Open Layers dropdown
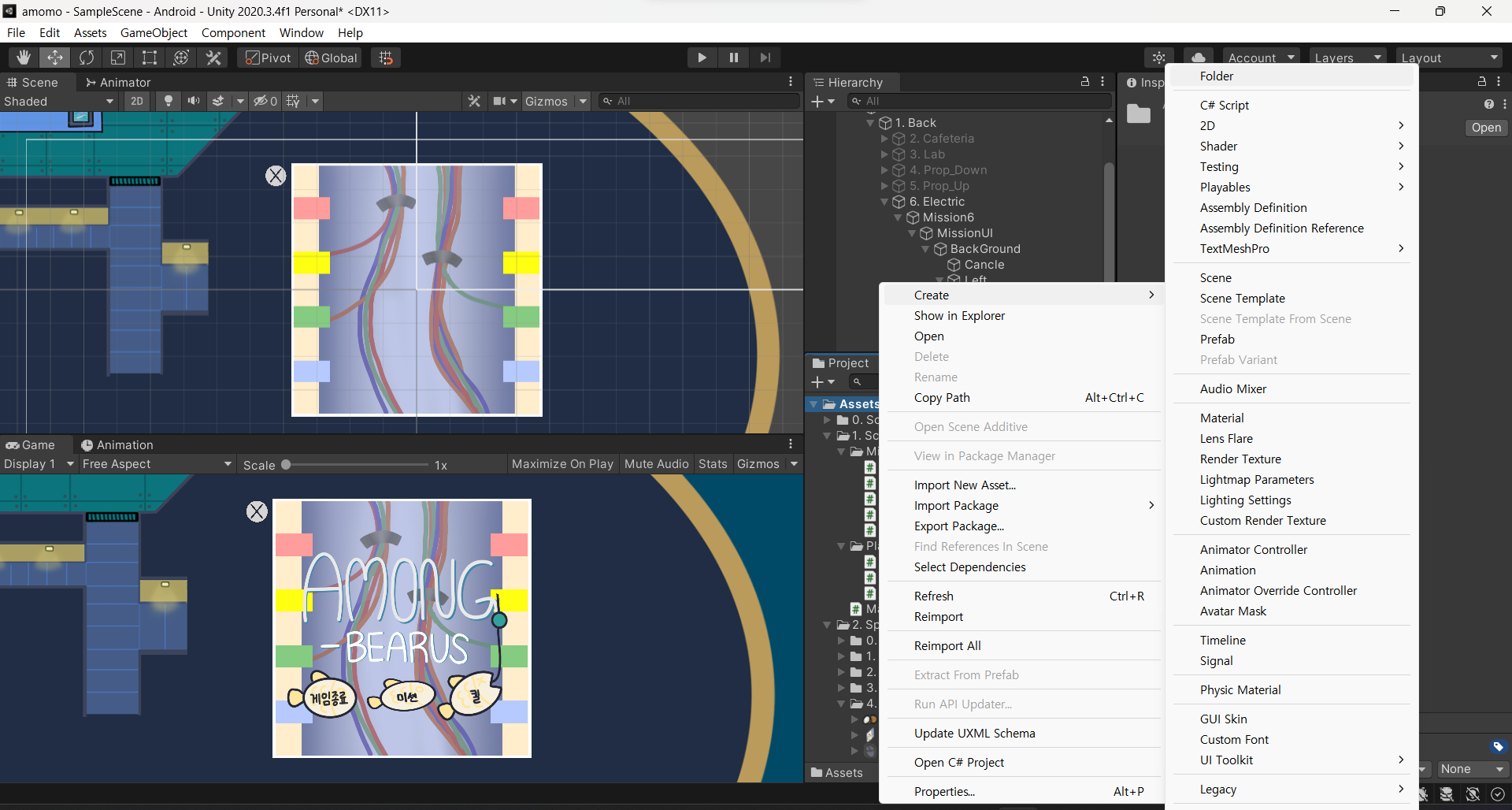 coord(1347,58)
